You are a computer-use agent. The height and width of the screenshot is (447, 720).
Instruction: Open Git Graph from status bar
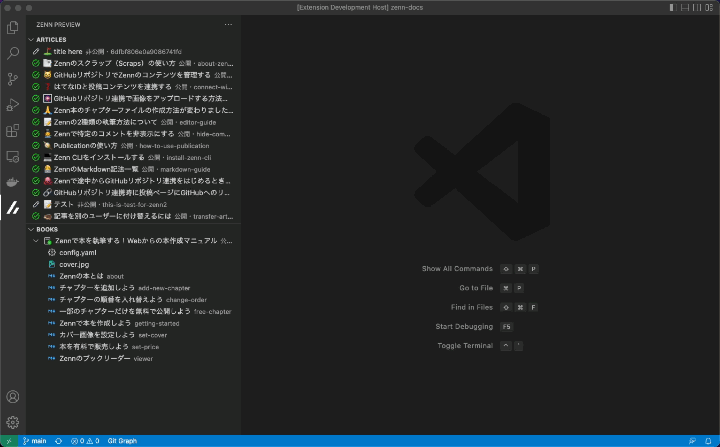pyautogui.click(x=122, y=441)
